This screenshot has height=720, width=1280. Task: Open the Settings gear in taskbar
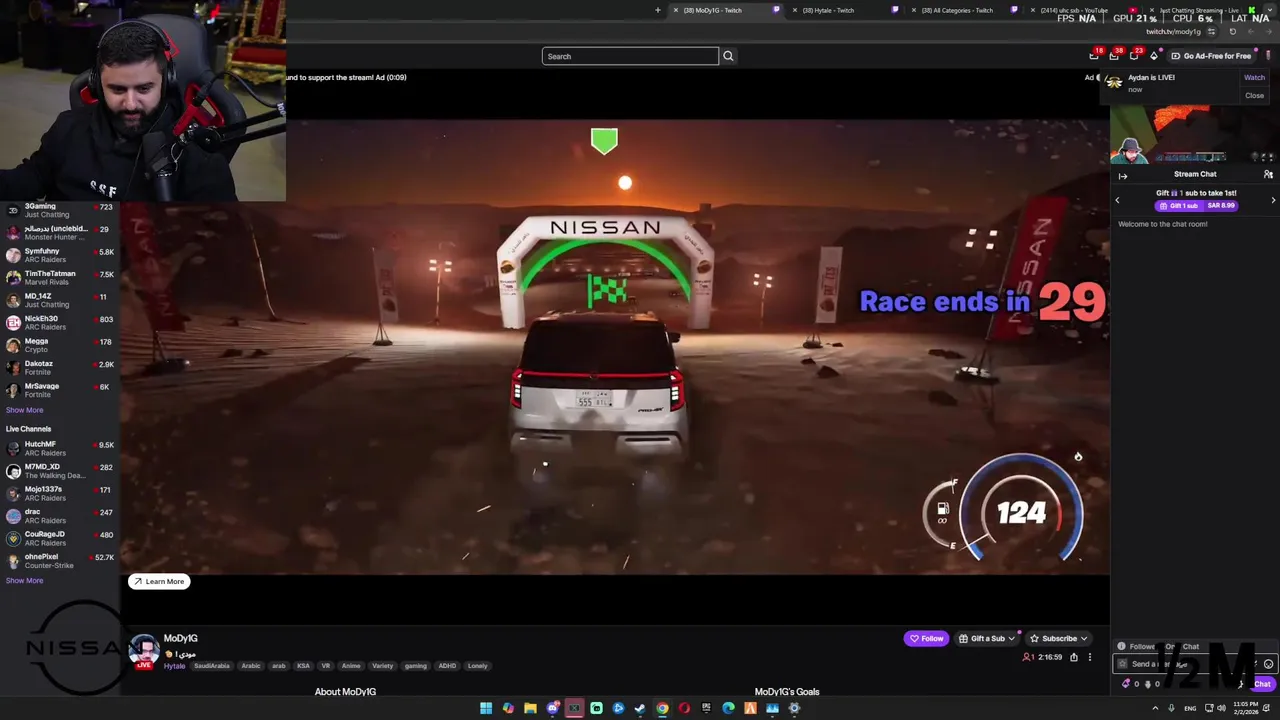(794, 708)
